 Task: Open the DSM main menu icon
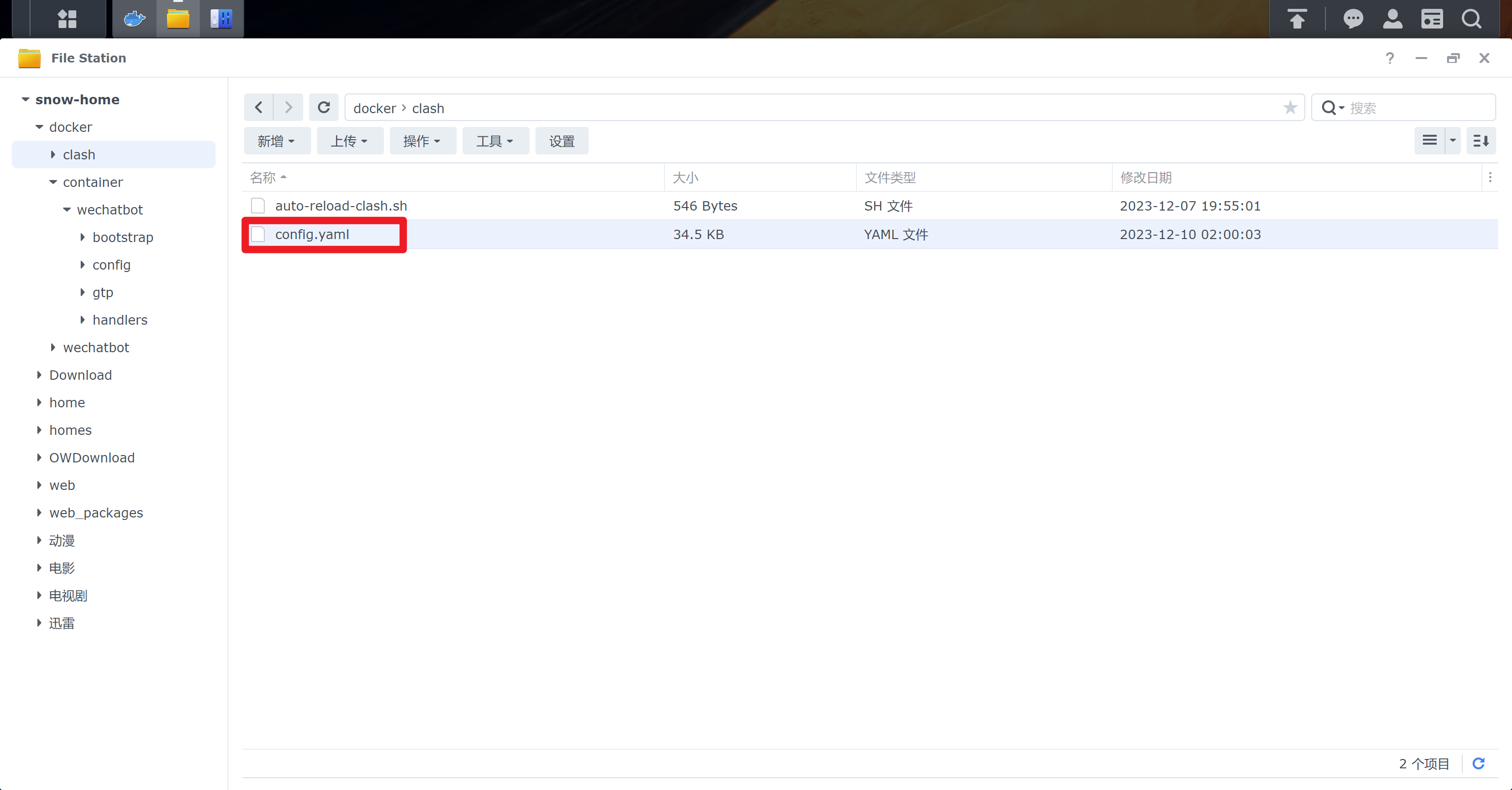tap(67, 19)
